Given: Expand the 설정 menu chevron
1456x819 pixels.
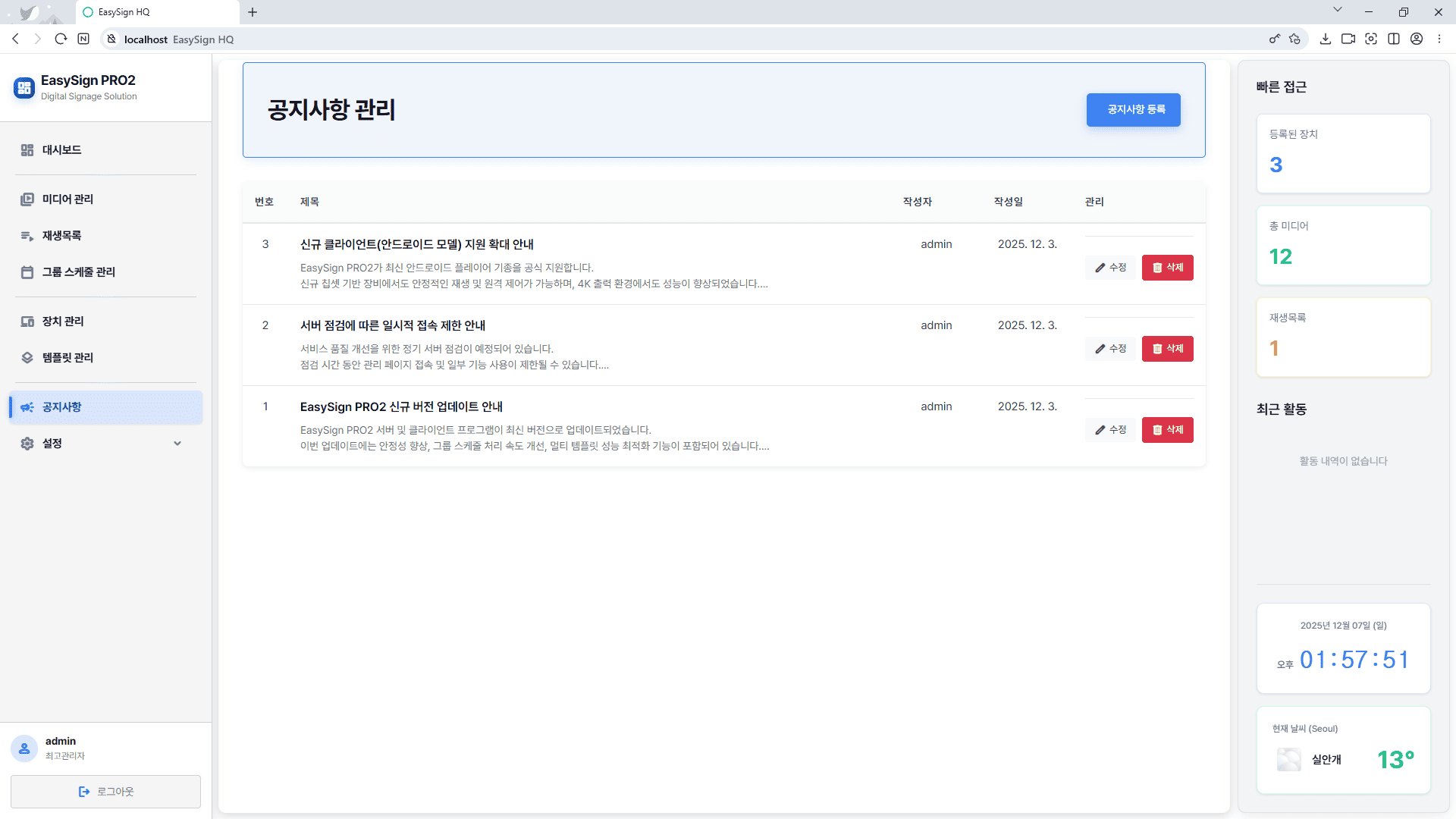Looking at the screenshot, I should (x=177, y=444).
